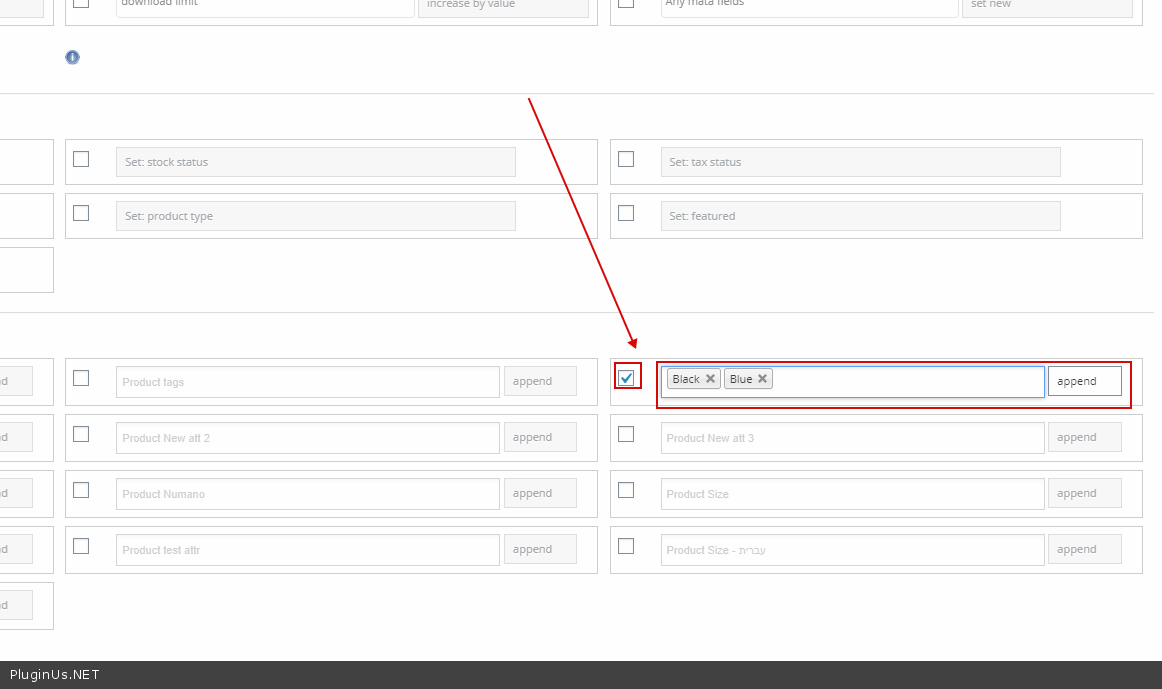Remove the Black tag
Screen dimensions: 1162x689
(710, 379)
